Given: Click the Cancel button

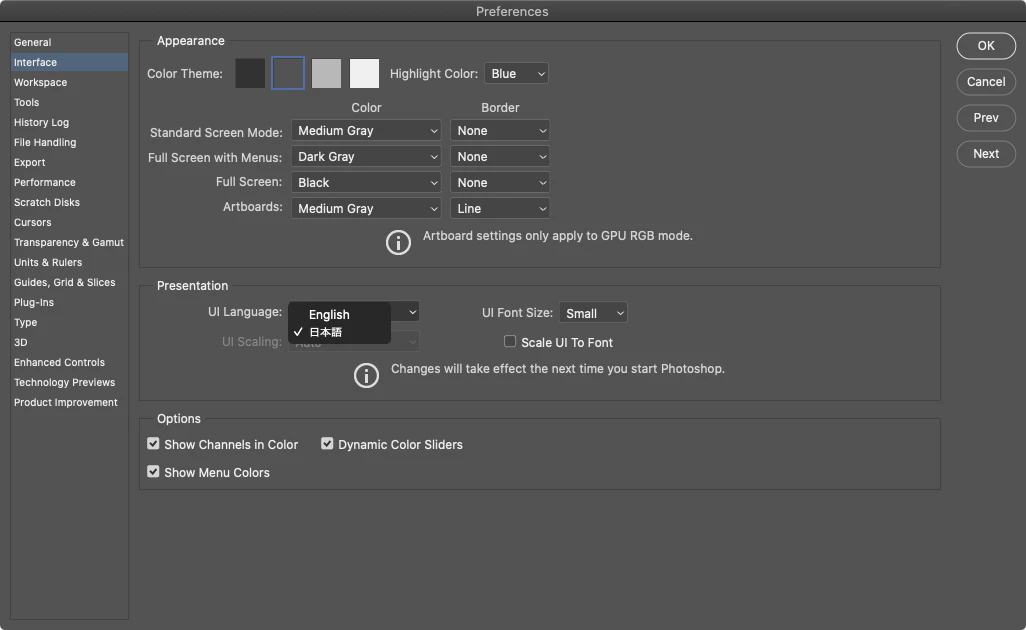Looking at the screenshot, I should [985, 82].
